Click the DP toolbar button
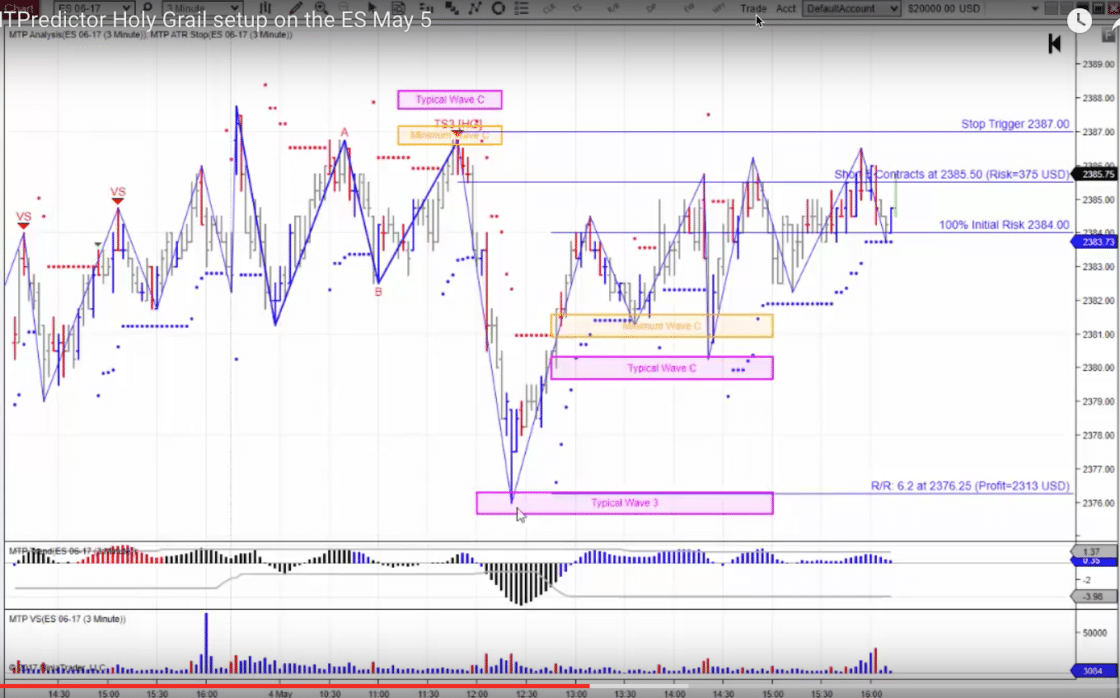This screenshot has width=1120, height=698. [x=651, y=8]
